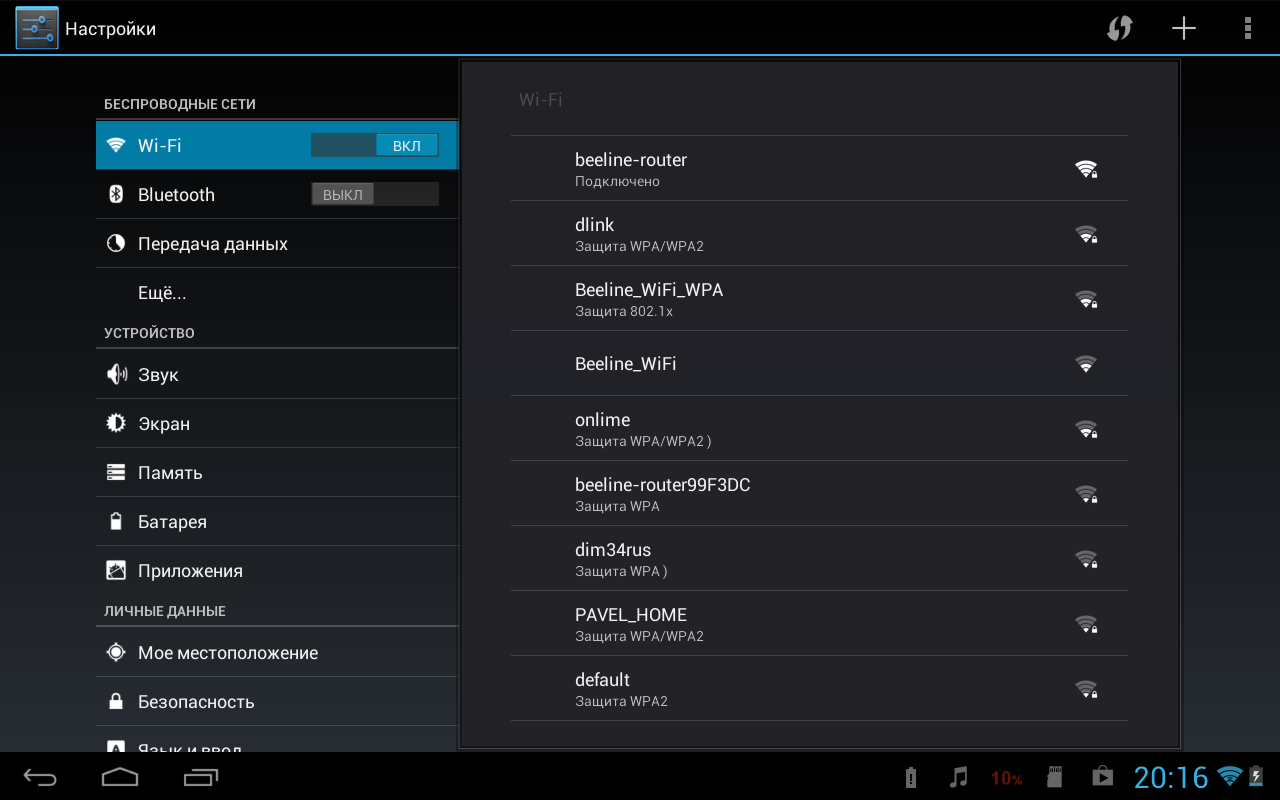The image size is (1280, 800).
Task: Turn off the Wi-Fi switch
Action: 375,146
